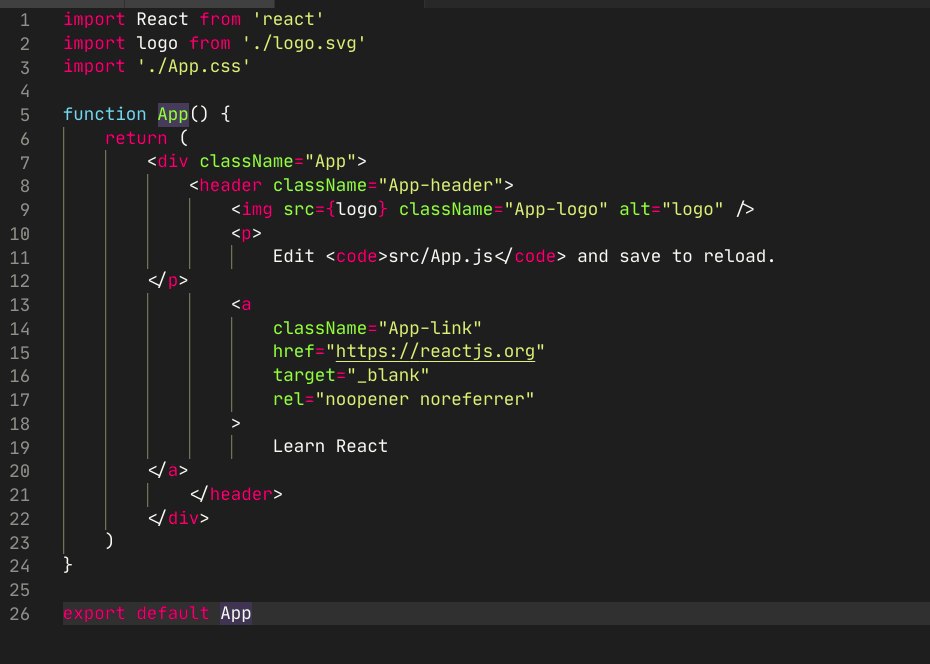Viewport: 930px width, 664px height.
Task: Click the 'img' tag name
Action: 257,209
